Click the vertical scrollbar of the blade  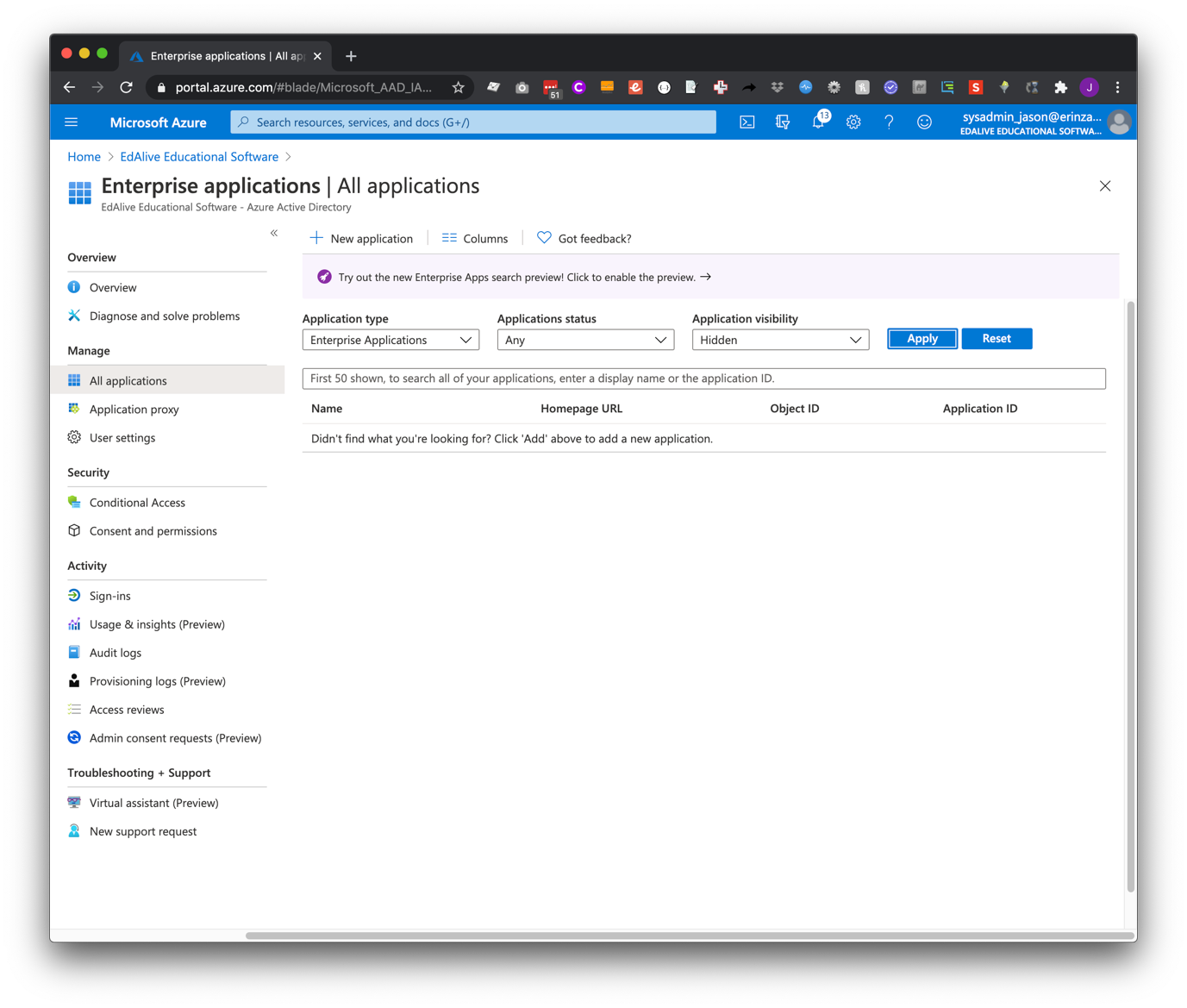(1130, 597)
